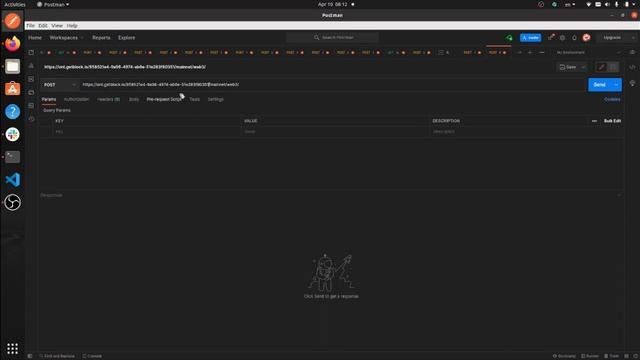This screenshot has width=640, height=360.
Task: Open OBS Studio from the dock
Action: [13, 202]
